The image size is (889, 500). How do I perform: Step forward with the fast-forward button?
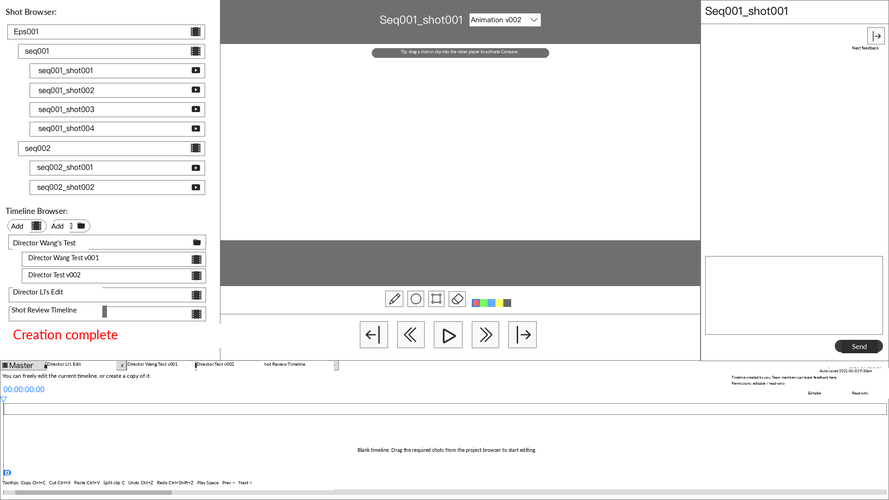coord(485,335)
